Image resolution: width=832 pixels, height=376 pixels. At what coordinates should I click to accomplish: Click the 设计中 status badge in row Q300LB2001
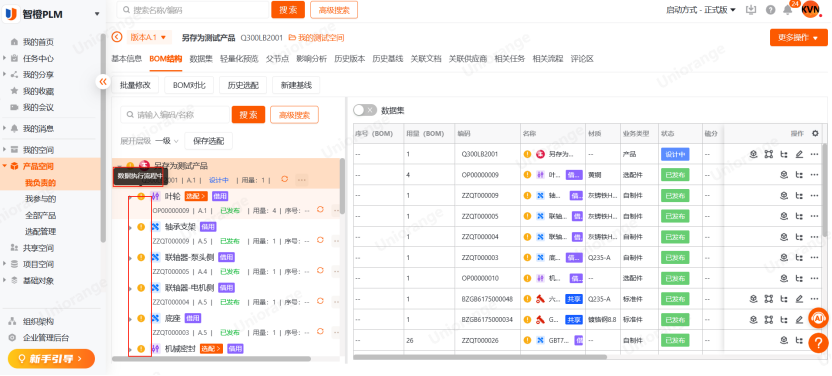point(674,154)
